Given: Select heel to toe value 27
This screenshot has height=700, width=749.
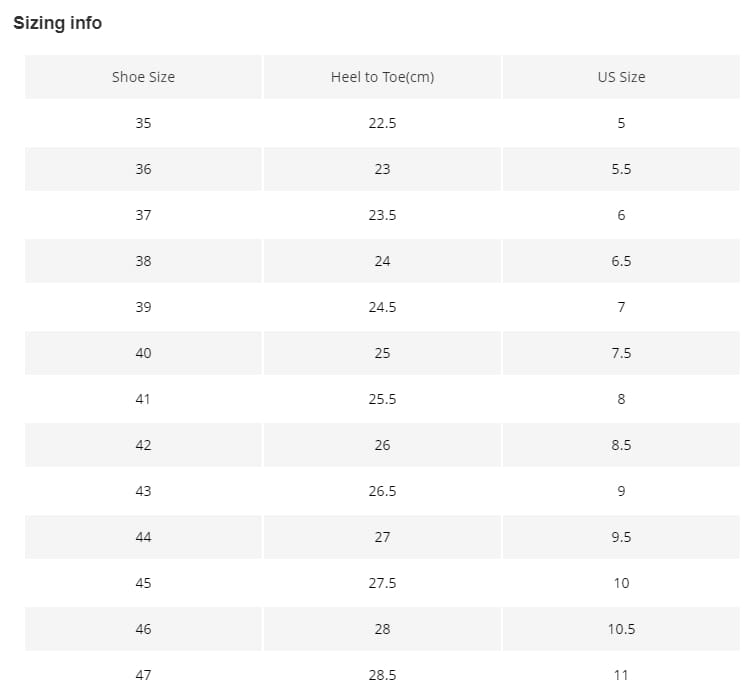Looking at the screenshot, I should click(382, 537).
